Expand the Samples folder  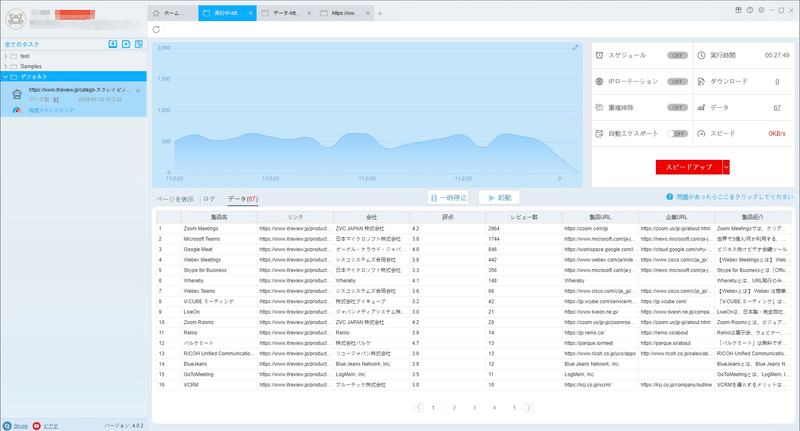(6, 66)
